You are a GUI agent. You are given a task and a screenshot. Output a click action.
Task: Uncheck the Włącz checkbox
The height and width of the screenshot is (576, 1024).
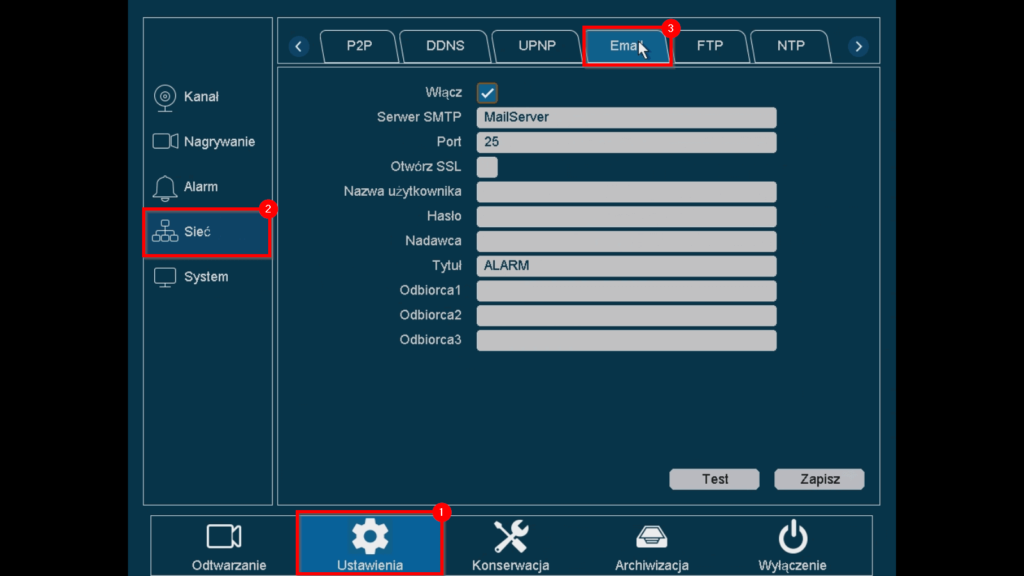(x=487, y=93)
